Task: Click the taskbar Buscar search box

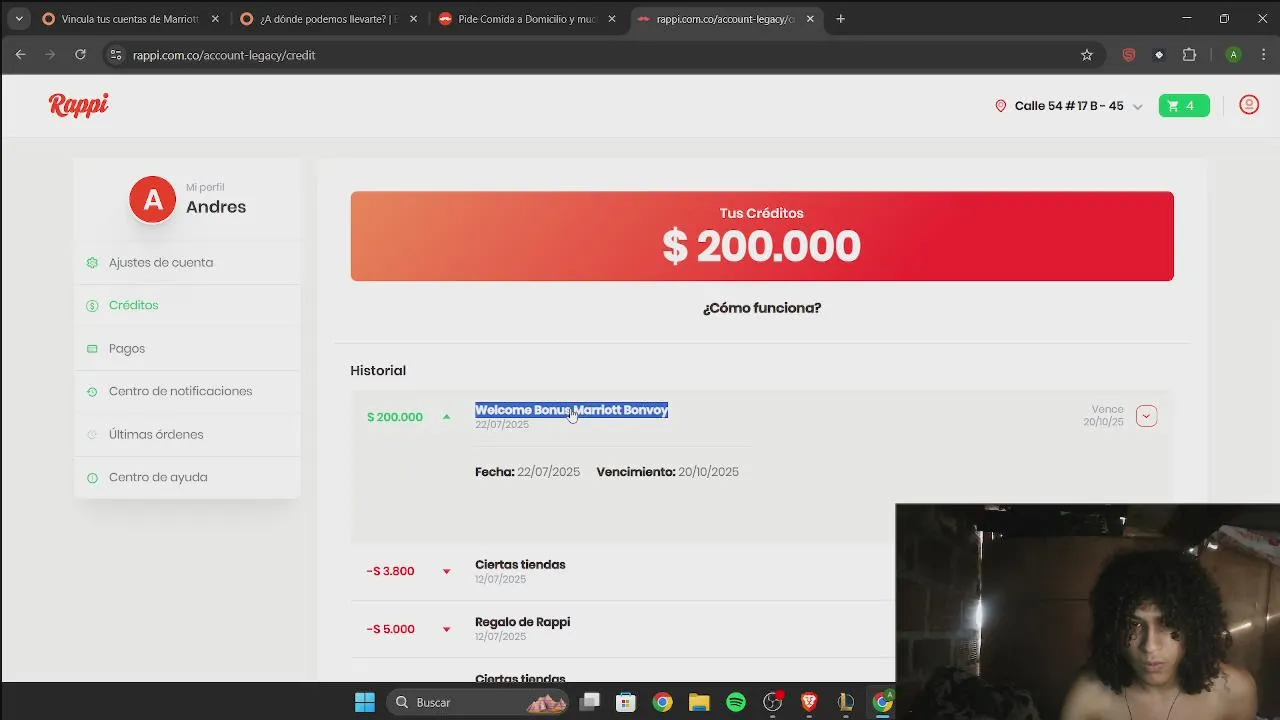Action: point(478,702)
